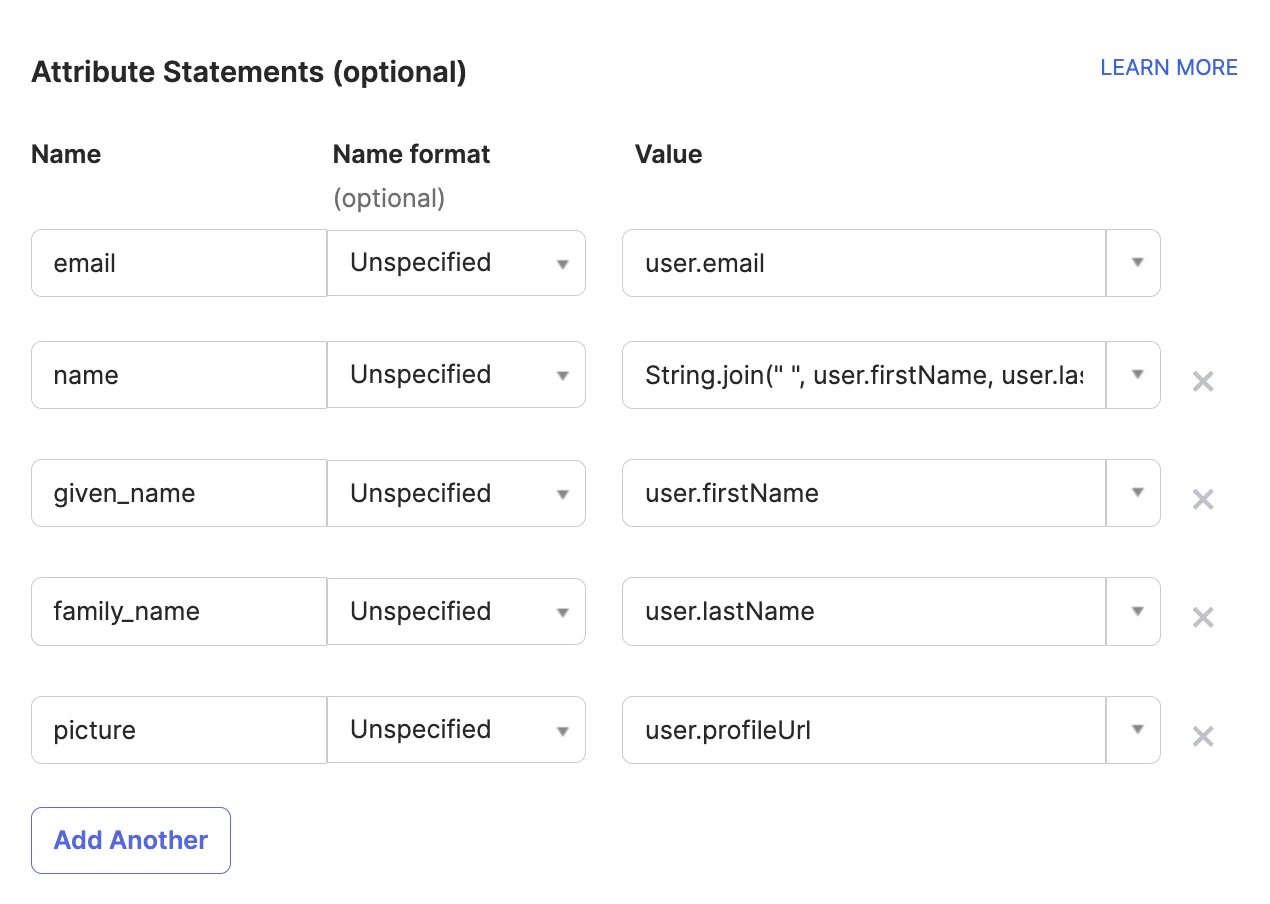Screen dimensions: 1270x904
Task: Expand Name format dropdown for family_name
Action: tap(456, 611)
